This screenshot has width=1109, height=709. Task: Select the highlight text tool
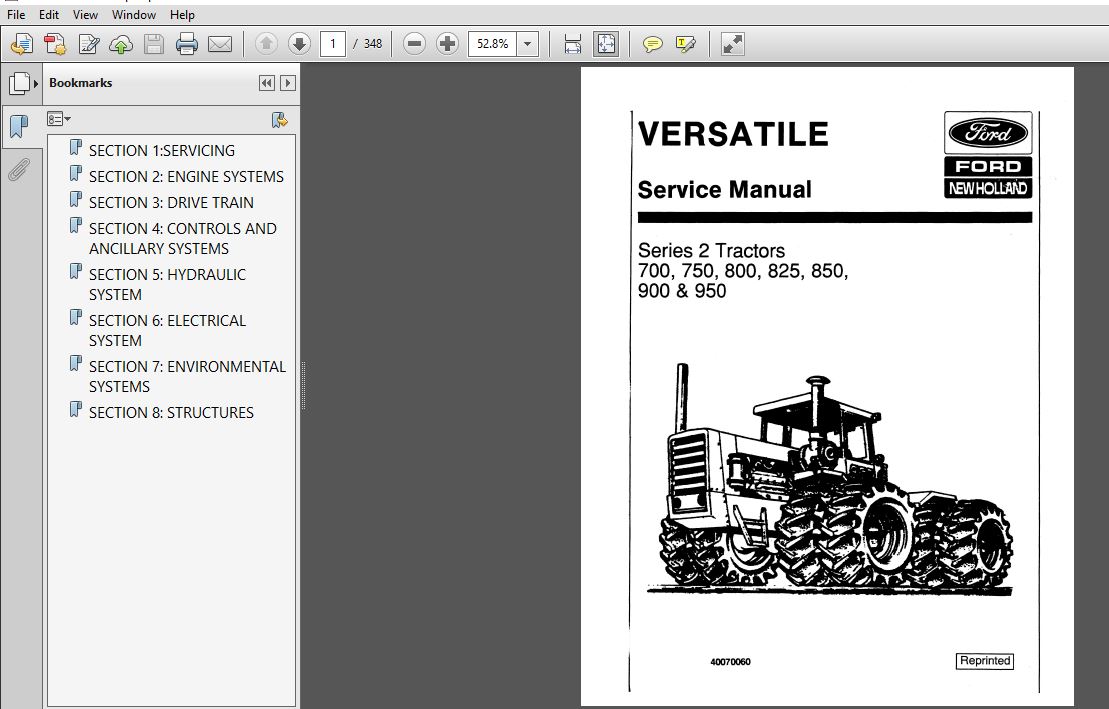coord(685,44)
